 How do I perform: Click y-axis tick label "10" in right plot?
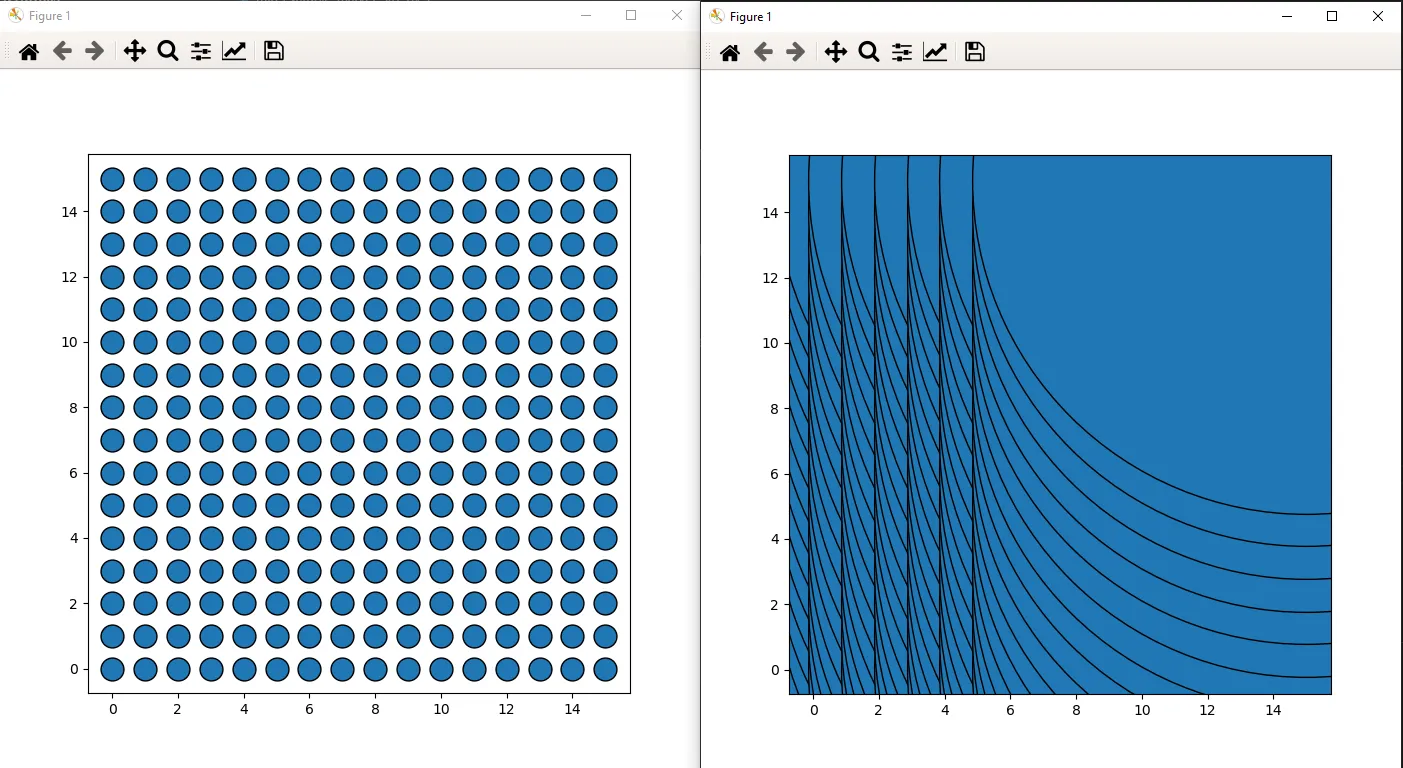coord(770,343)
